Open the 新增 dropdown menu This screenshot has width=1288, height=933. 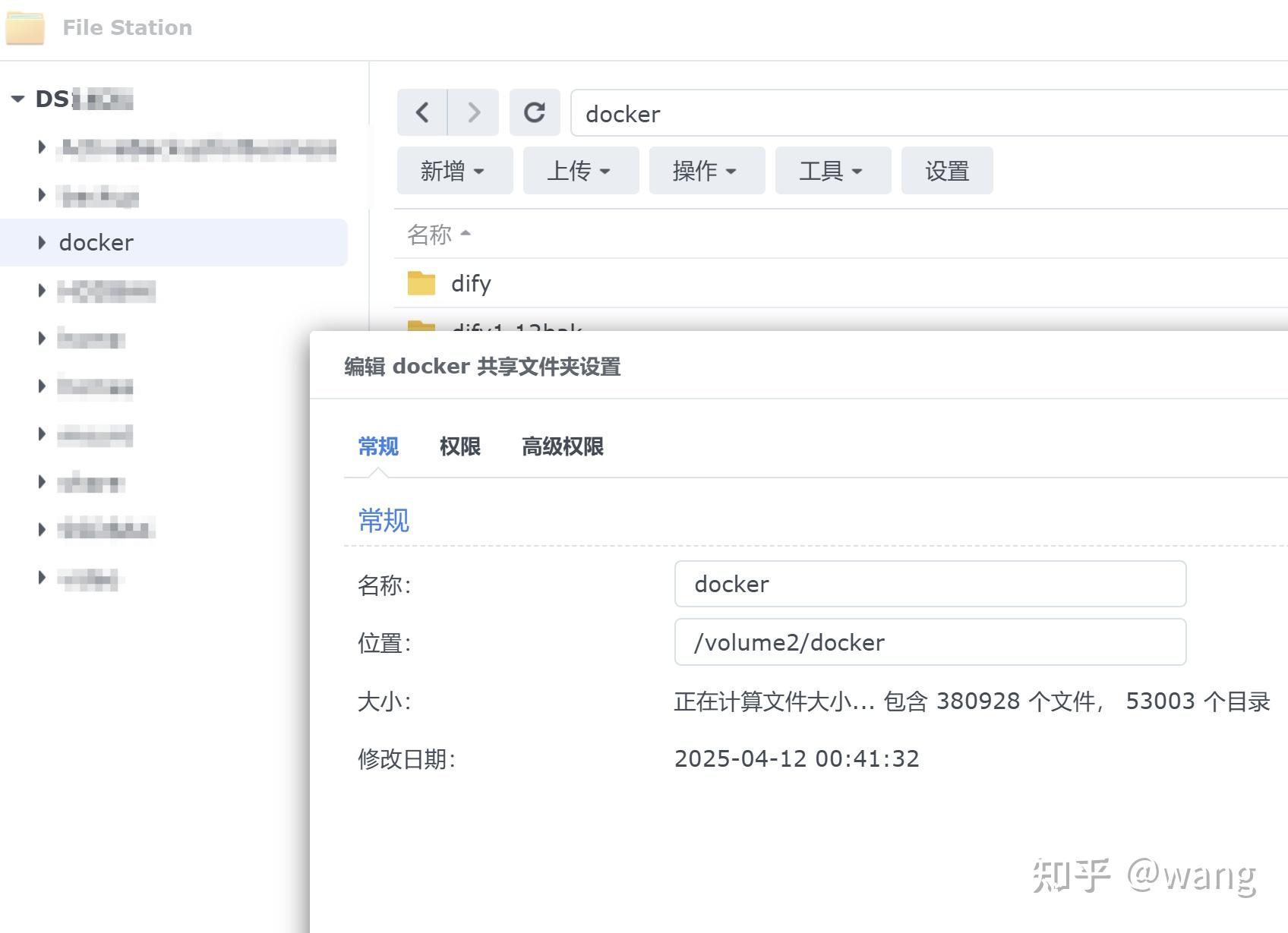pos(454,170)
